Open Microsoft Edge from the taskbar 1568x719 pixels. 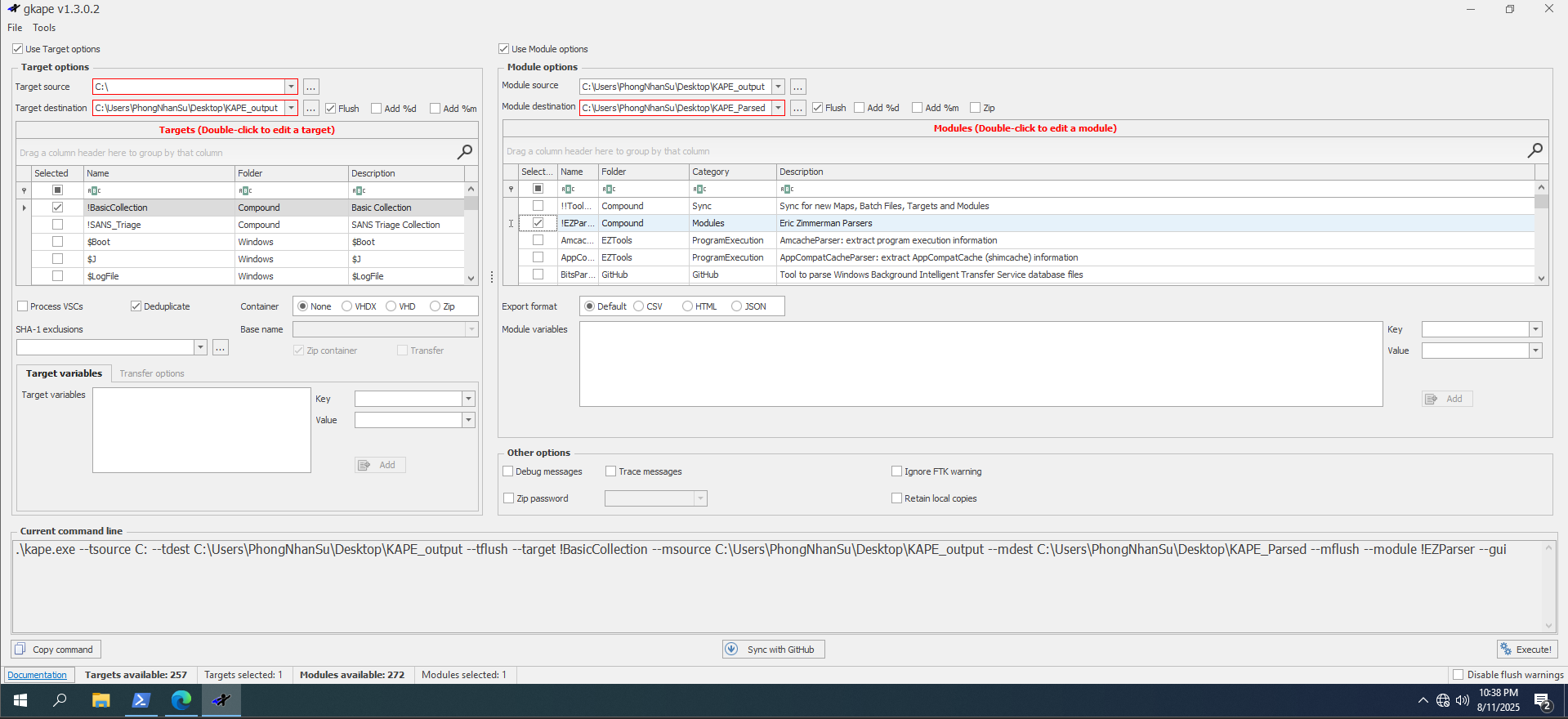coord(181,700)
